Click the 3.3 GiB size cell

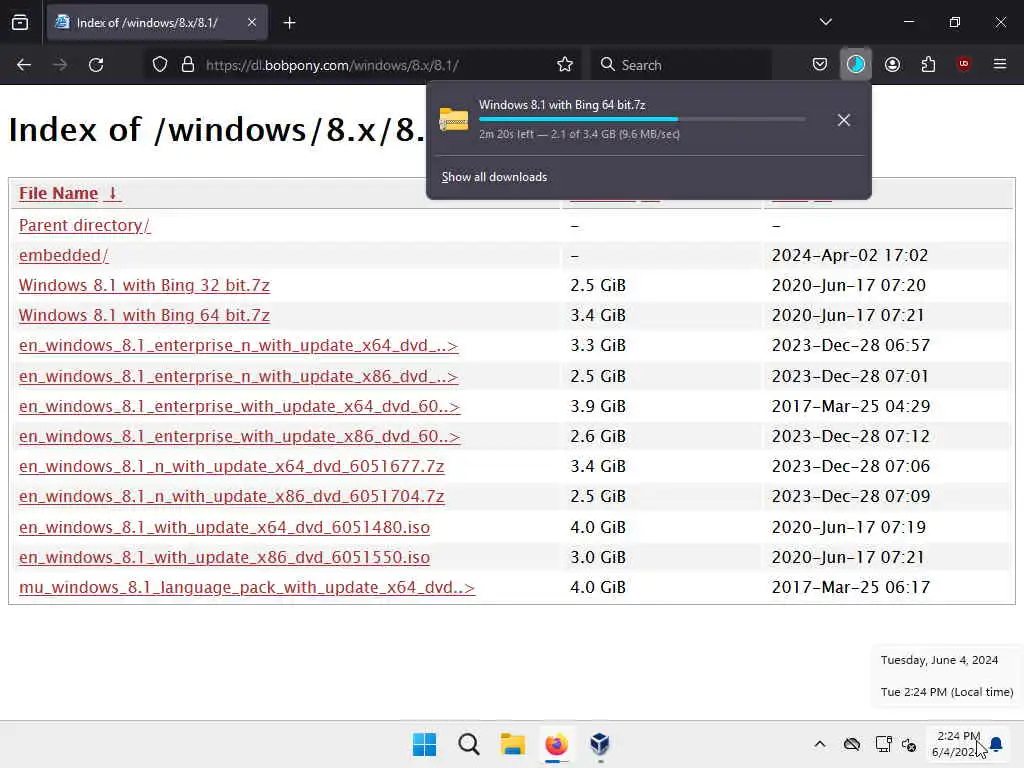[598, 345]
